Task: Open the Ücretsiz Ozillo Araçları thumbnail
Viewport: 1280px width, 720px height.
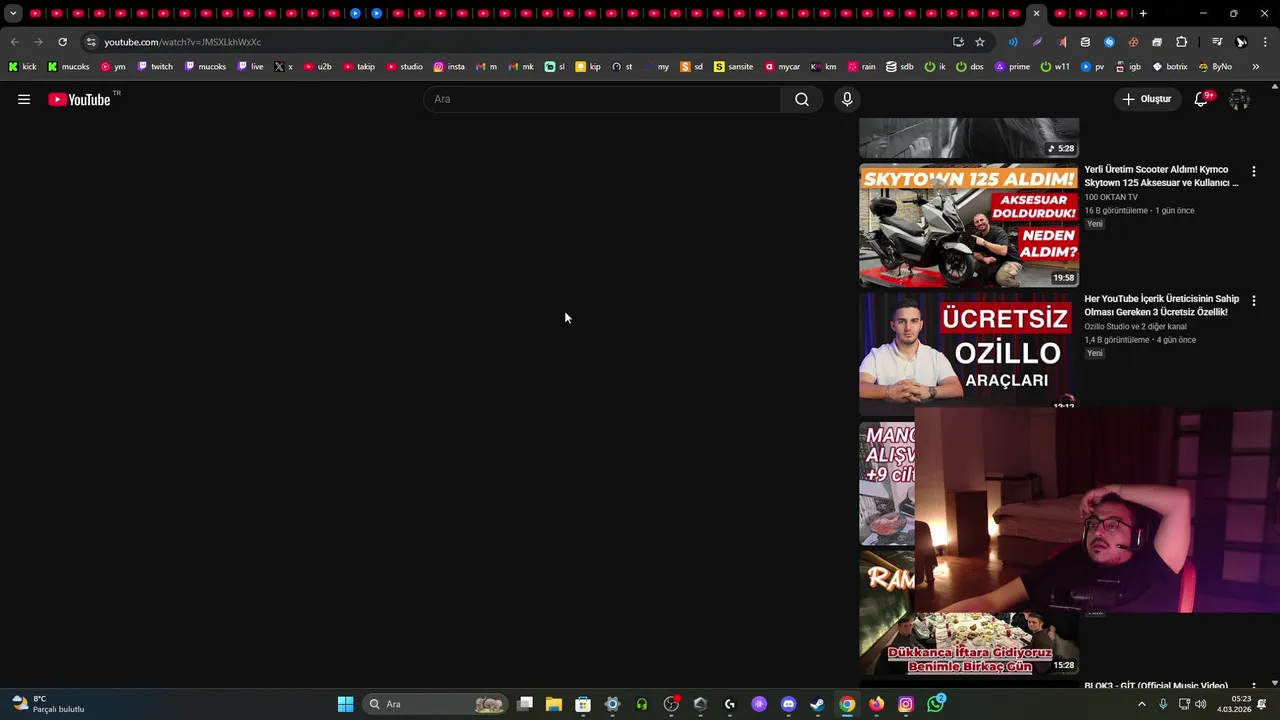Action: 968,352
